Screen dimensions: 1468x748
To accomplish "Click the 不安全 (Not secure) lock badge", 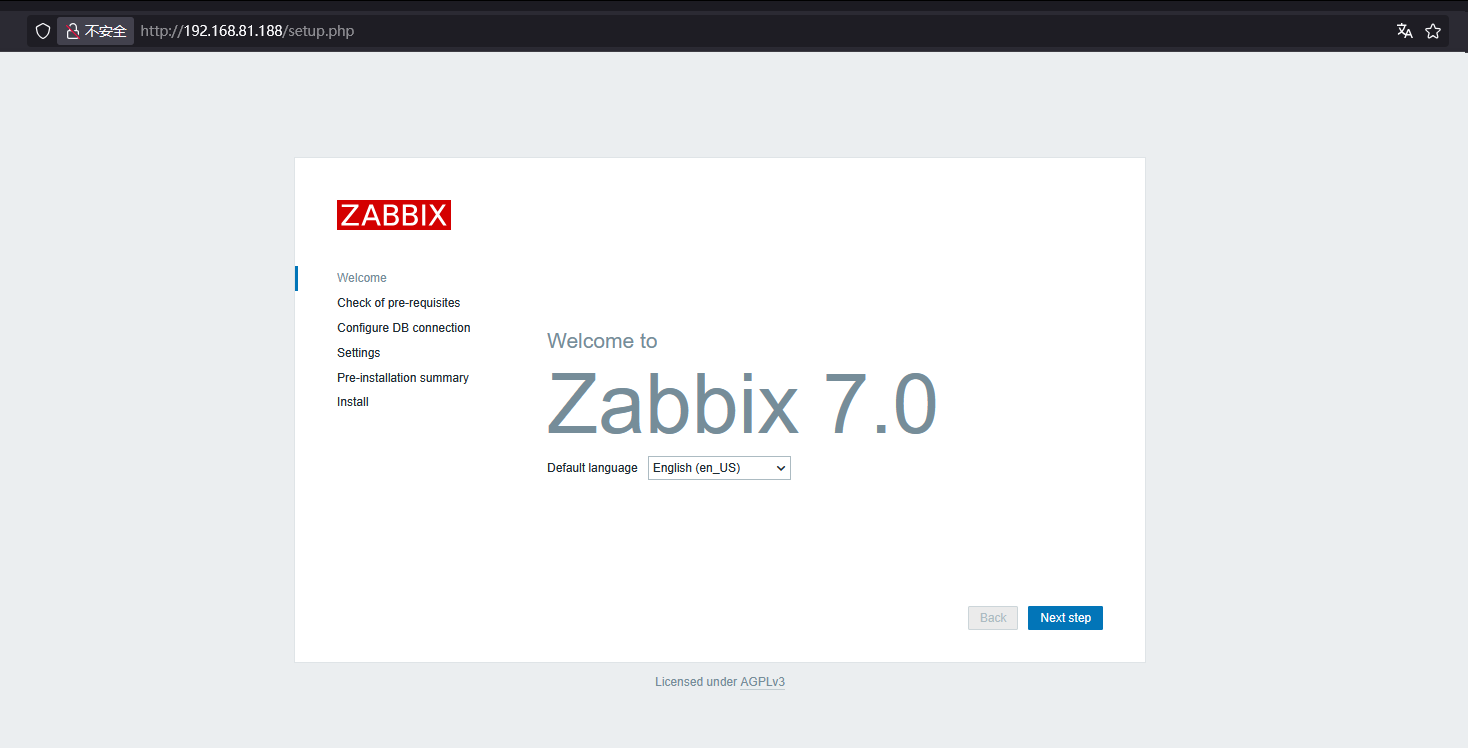I will 95,30.
